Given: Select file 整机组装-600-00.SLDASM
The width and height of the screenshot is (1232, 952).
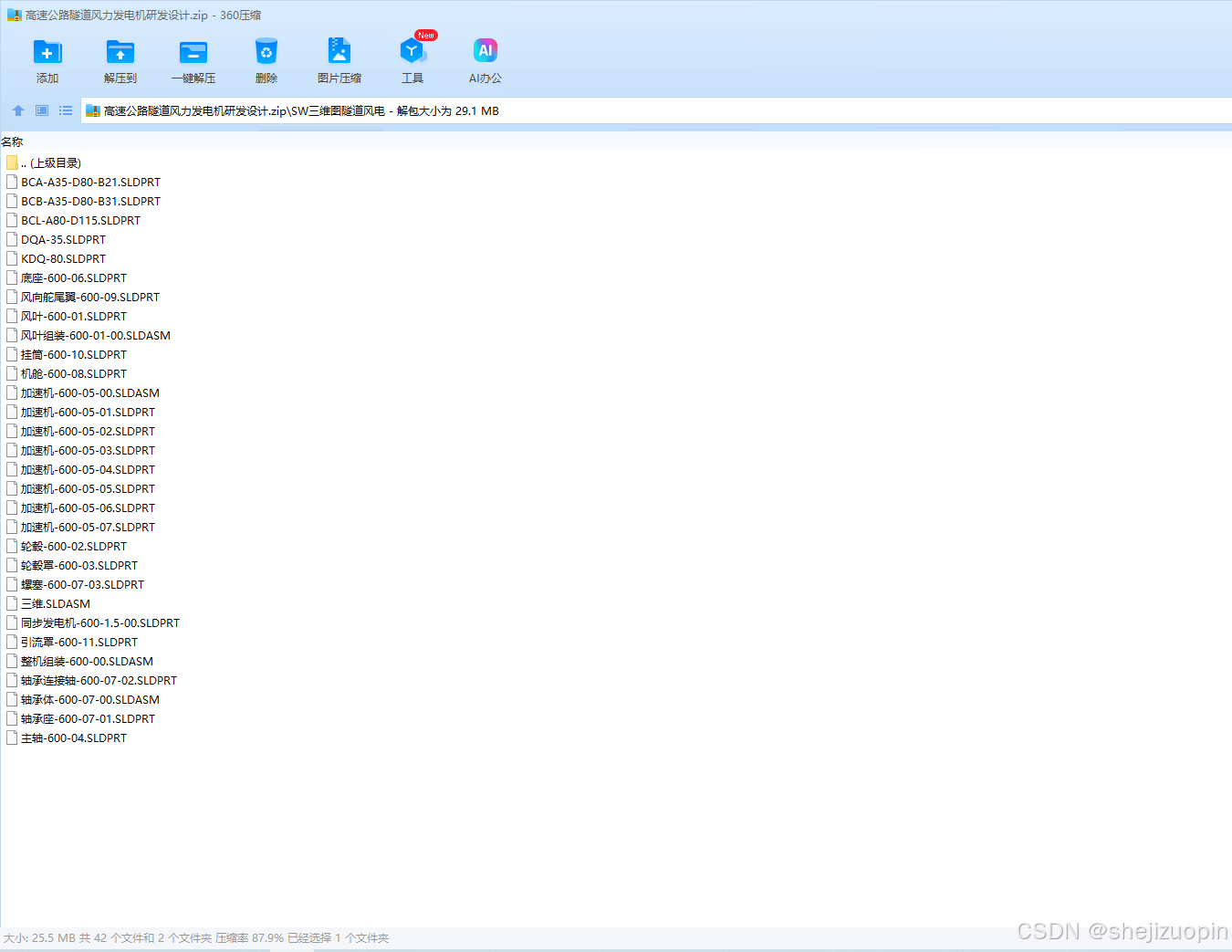Looking at the screenshot, I should click(x=80, y=661).
